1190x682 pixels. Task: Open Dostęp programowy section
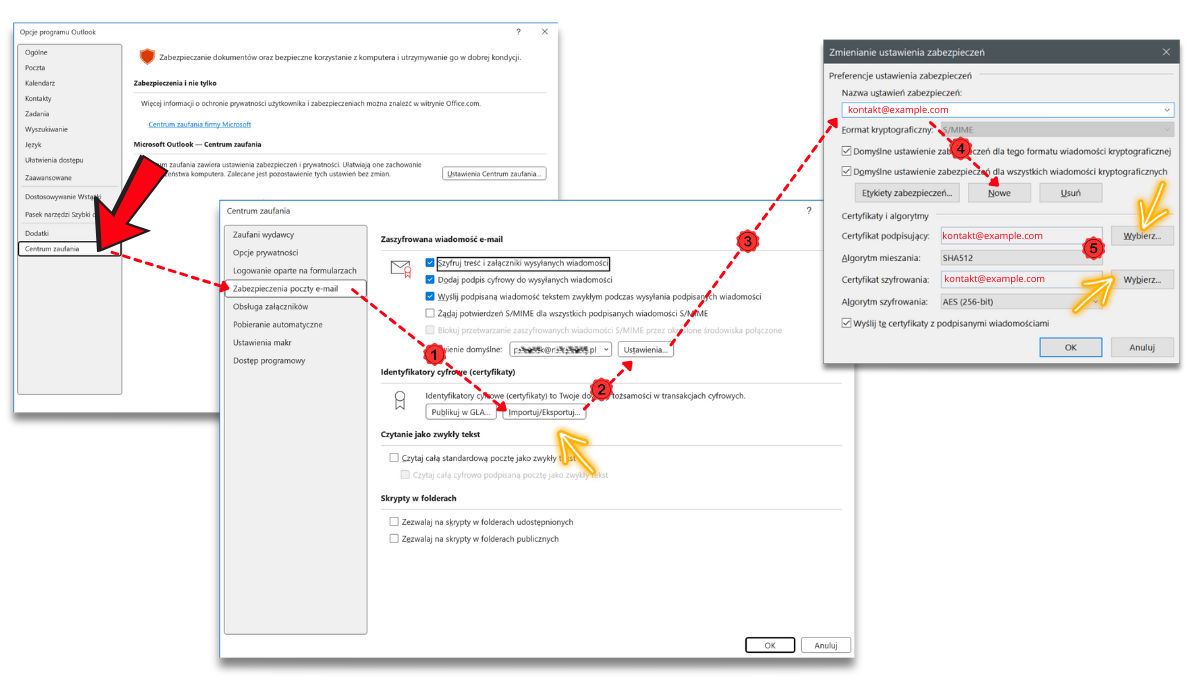pyautogui.click(x=269, y=360)
